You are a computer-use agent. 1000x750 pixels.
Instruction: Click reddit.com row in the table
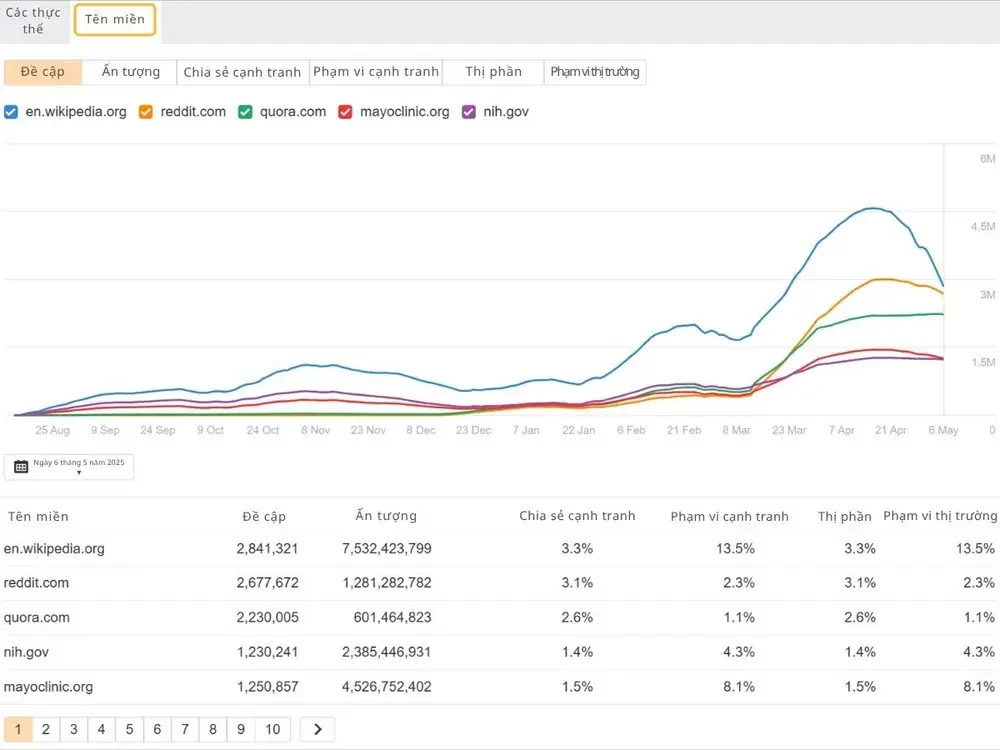coord(500,583)
